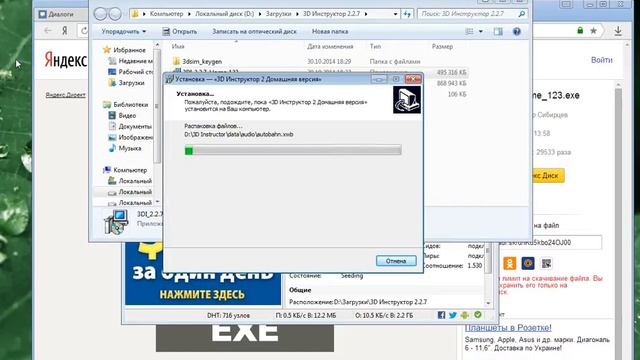
Task: Click green check status icon
Action: [478, 315]
